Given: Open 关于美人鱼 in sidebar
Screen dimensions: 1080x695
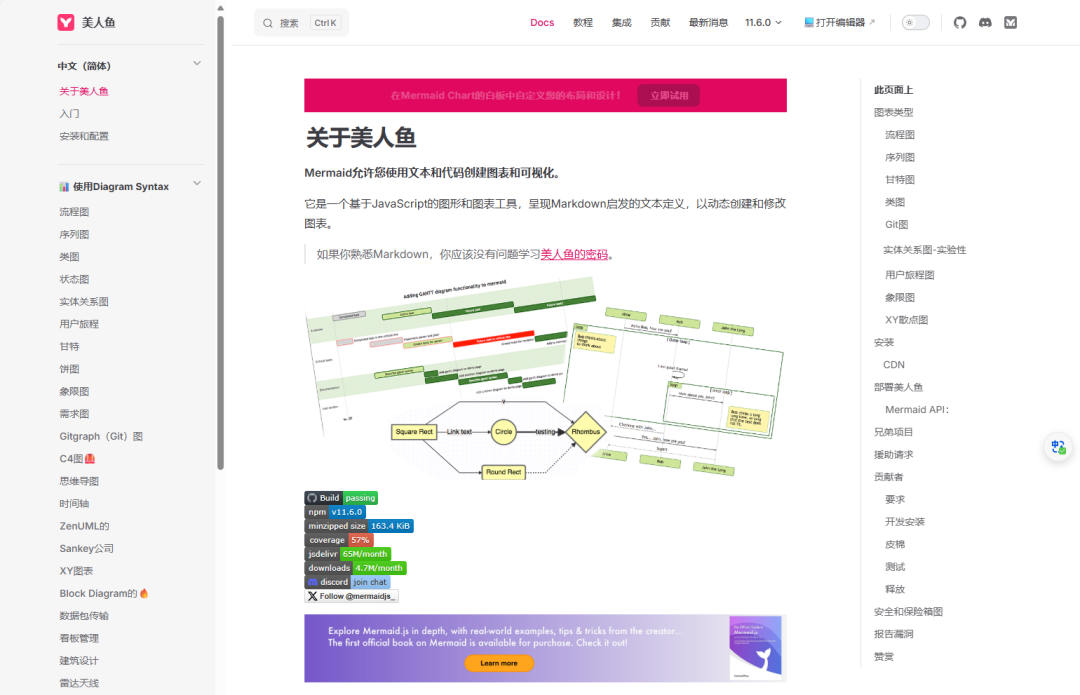Looking at the screenshot, I should pyautogui.click(x=83, y=91).
